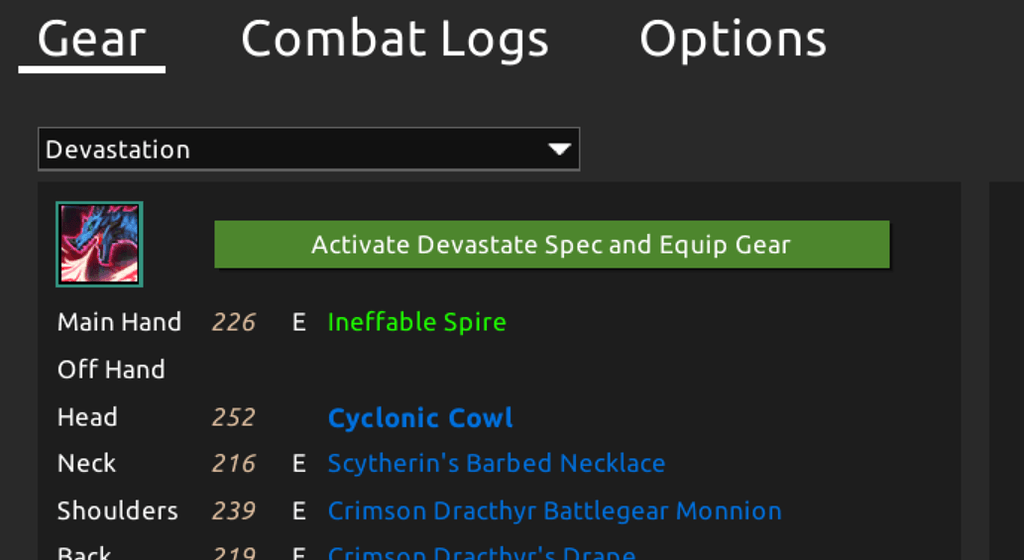1024x560 pixels.
Task: Open the Devastation spec dropdown
Action: point(309,149)
